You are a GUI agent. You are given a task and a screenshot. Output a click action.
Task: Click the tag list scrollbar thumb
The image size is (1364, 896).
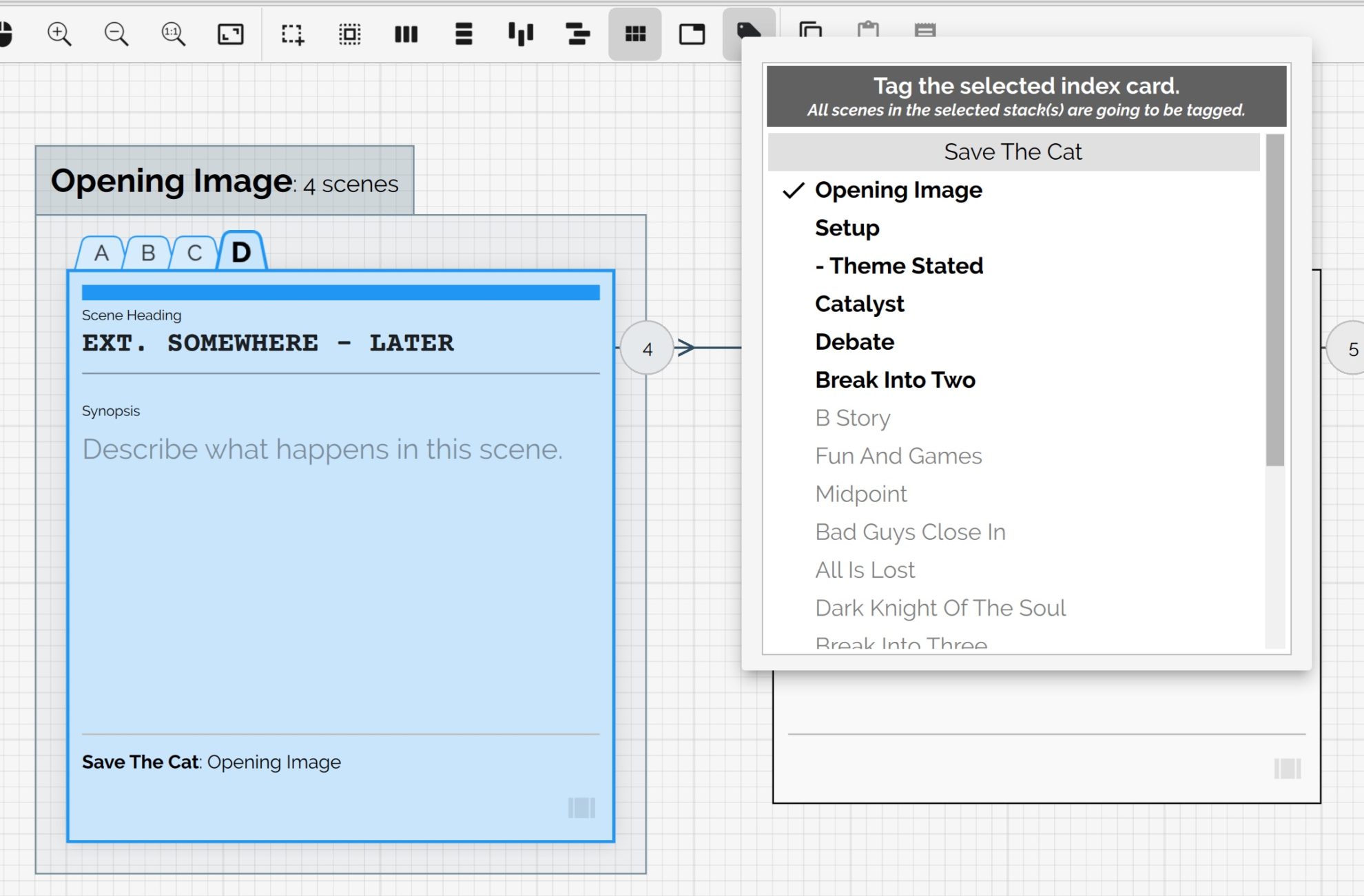pos(1274,300)
